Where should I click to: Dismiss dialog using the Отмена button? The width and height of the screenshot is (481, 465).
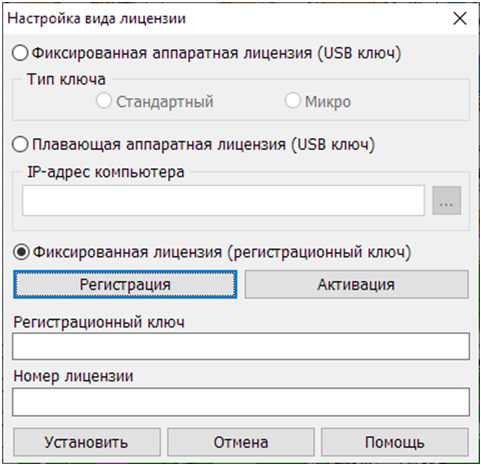[241, 442]
